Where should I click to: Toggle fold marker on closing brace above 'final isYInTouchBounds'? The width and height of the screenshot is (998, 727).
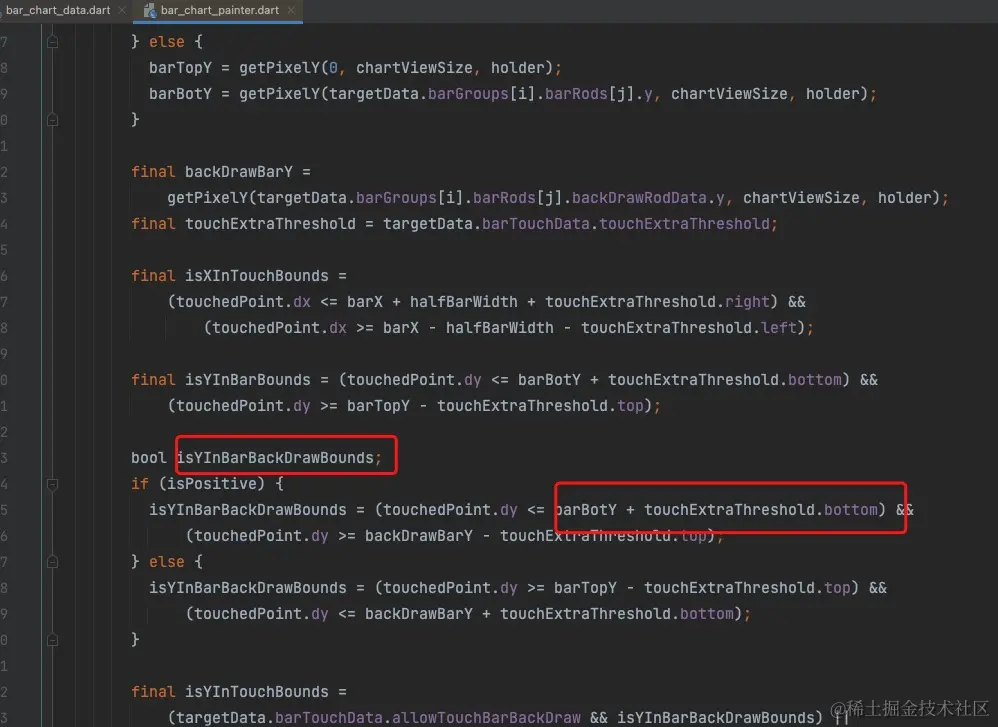pos(53,640)
